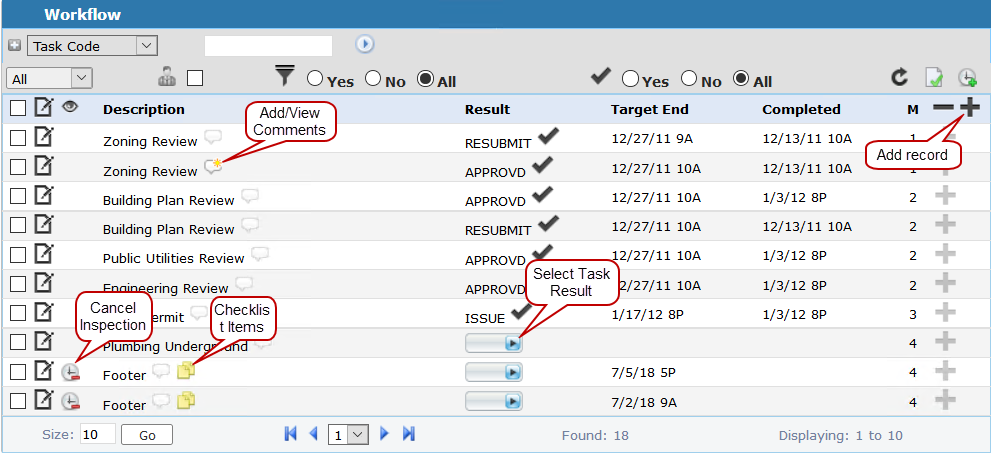Open comments for Public Utilities Review
Screen dimensions: 991x453
click(x=260, y=254)
